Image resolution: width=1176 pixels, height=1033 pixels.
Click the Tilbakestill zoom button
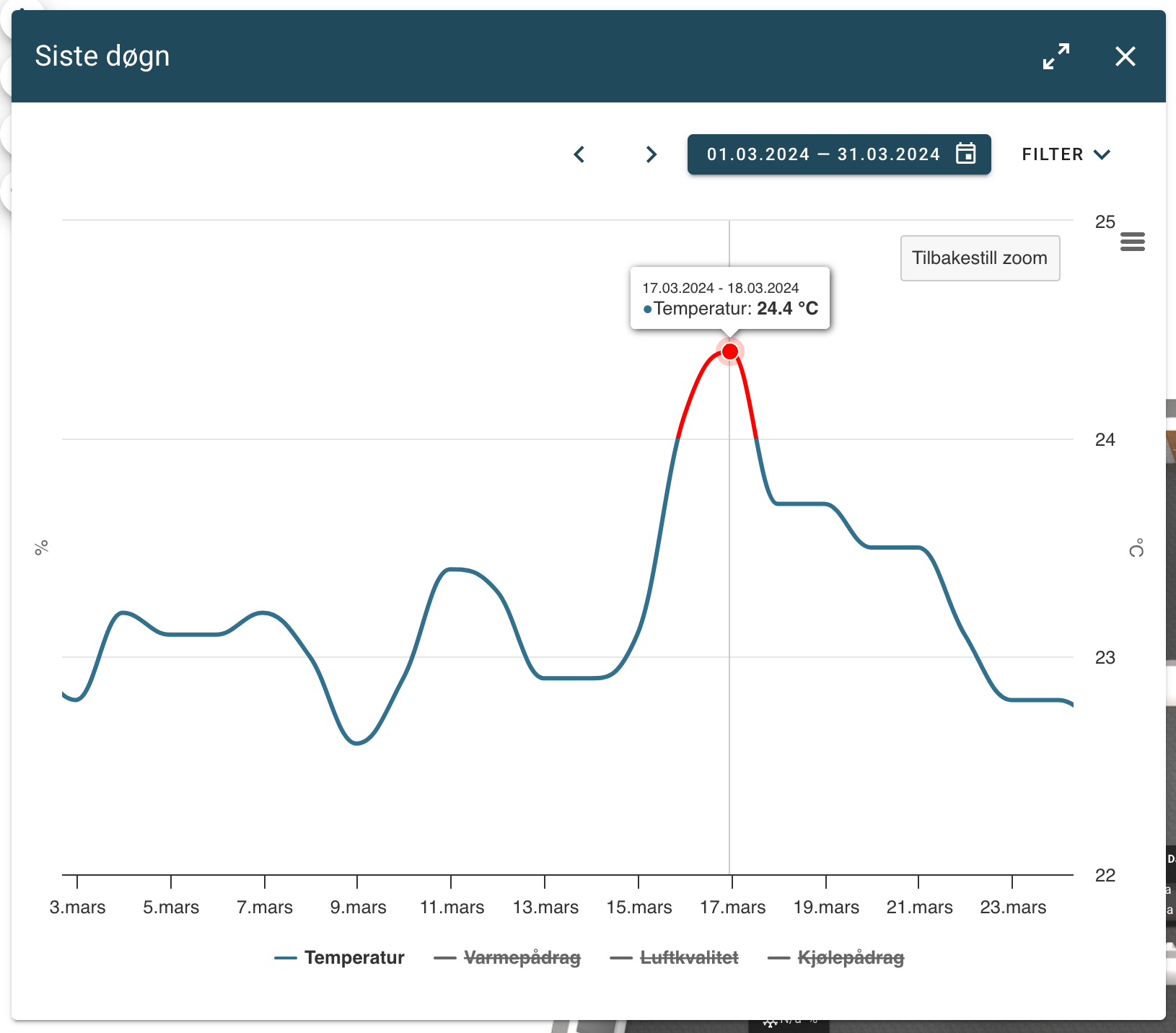(x=980, y=258)
